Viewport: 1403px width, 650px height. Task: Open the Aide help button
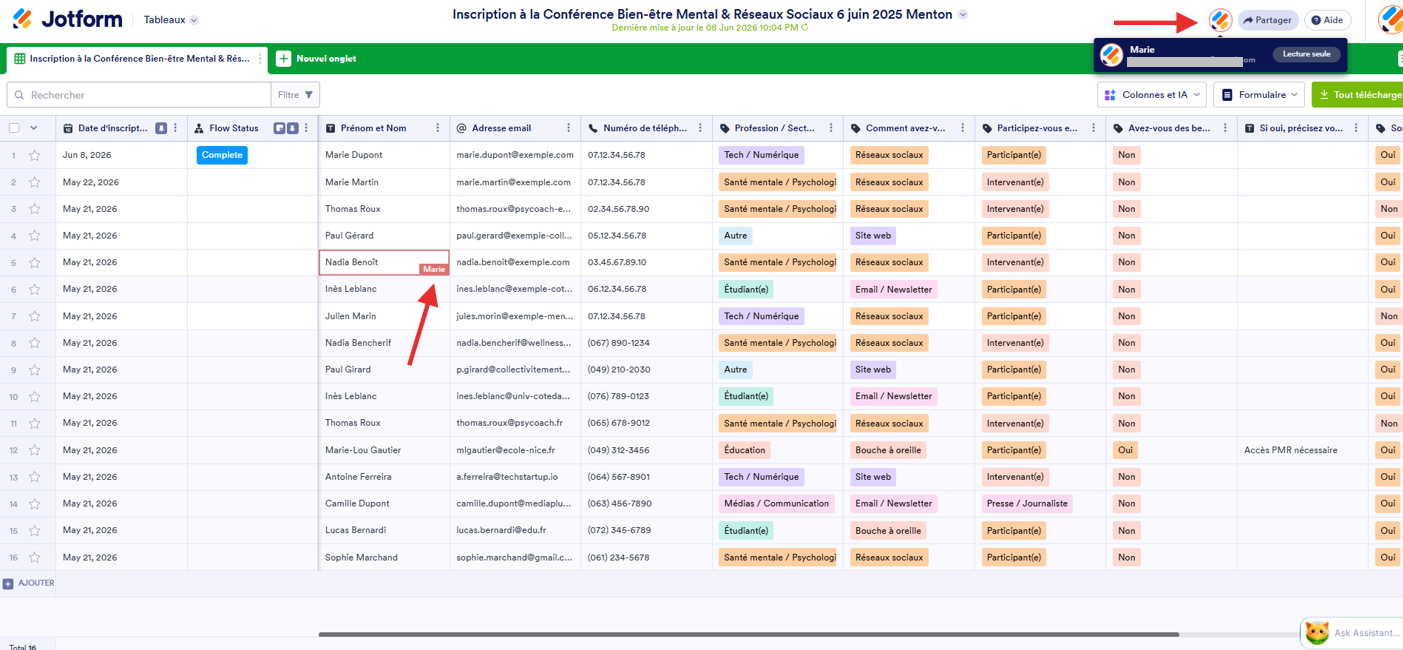click(1328, 20)
